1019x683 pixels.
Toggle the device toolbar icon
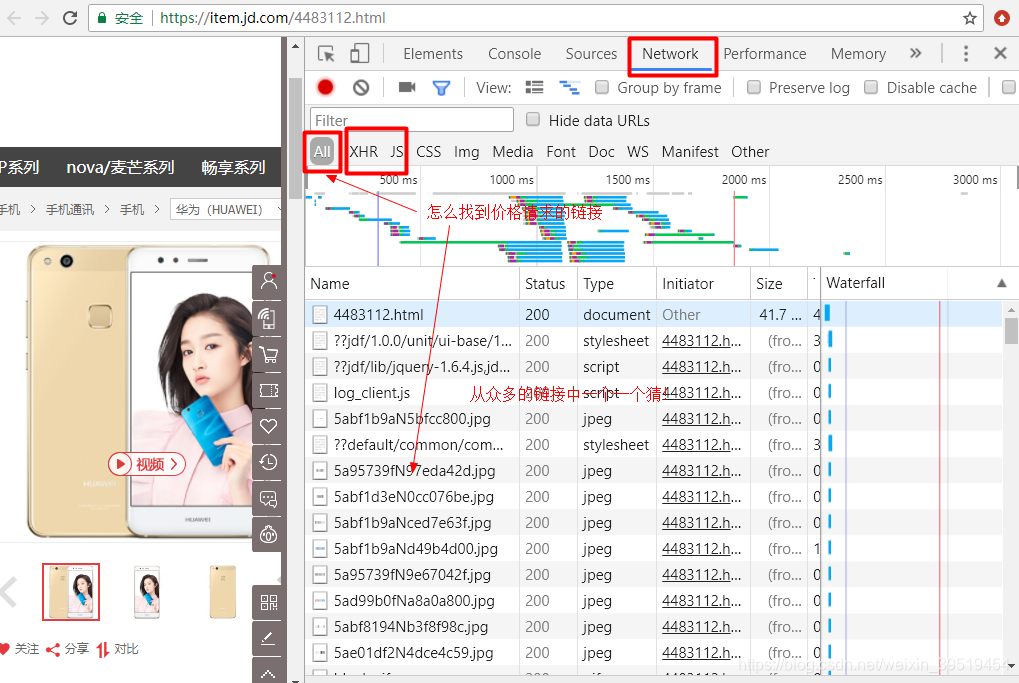pos(359,53)
